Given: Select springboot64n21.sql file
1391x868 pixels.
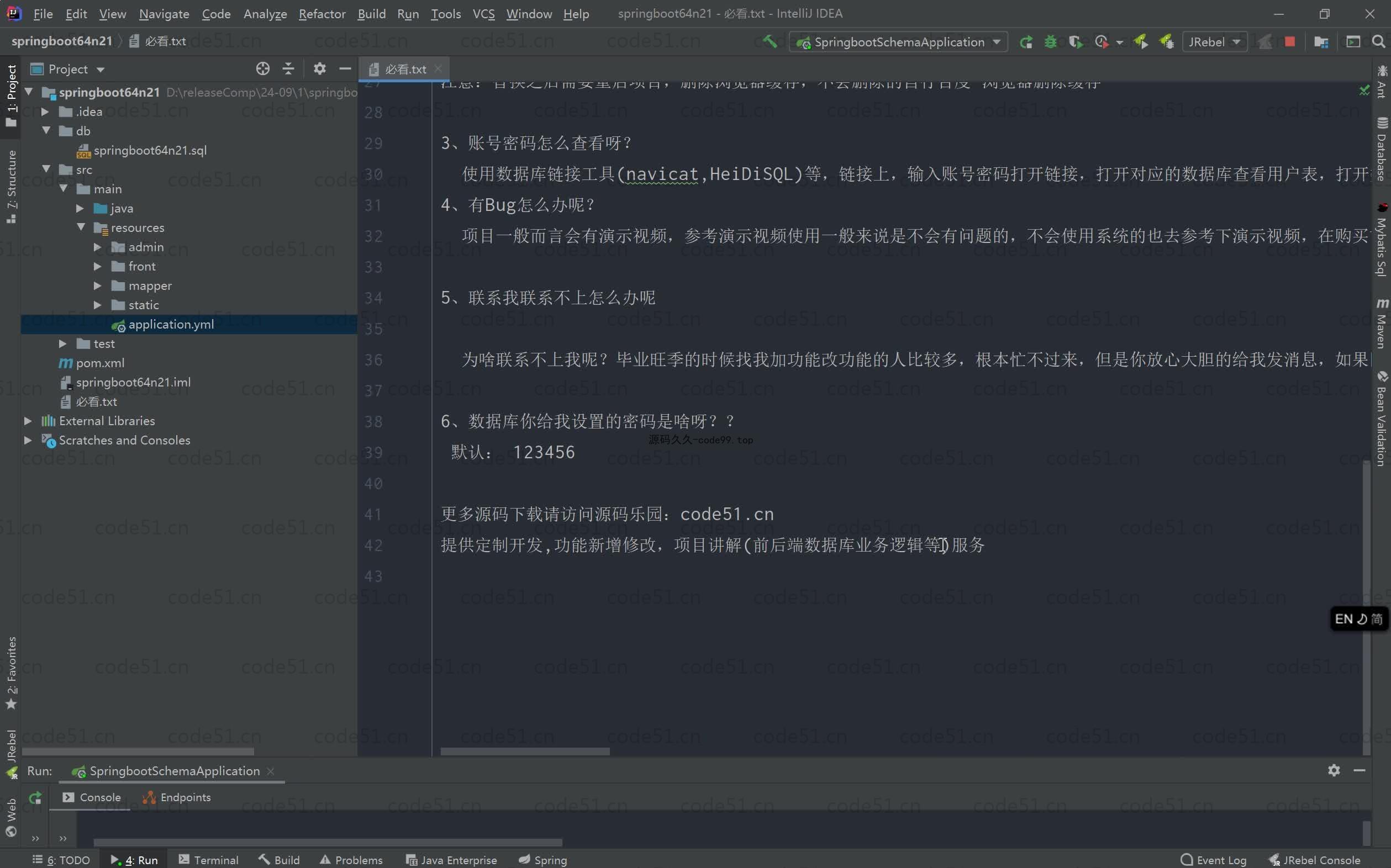Looking at the screenshot, I should point(141,150).
